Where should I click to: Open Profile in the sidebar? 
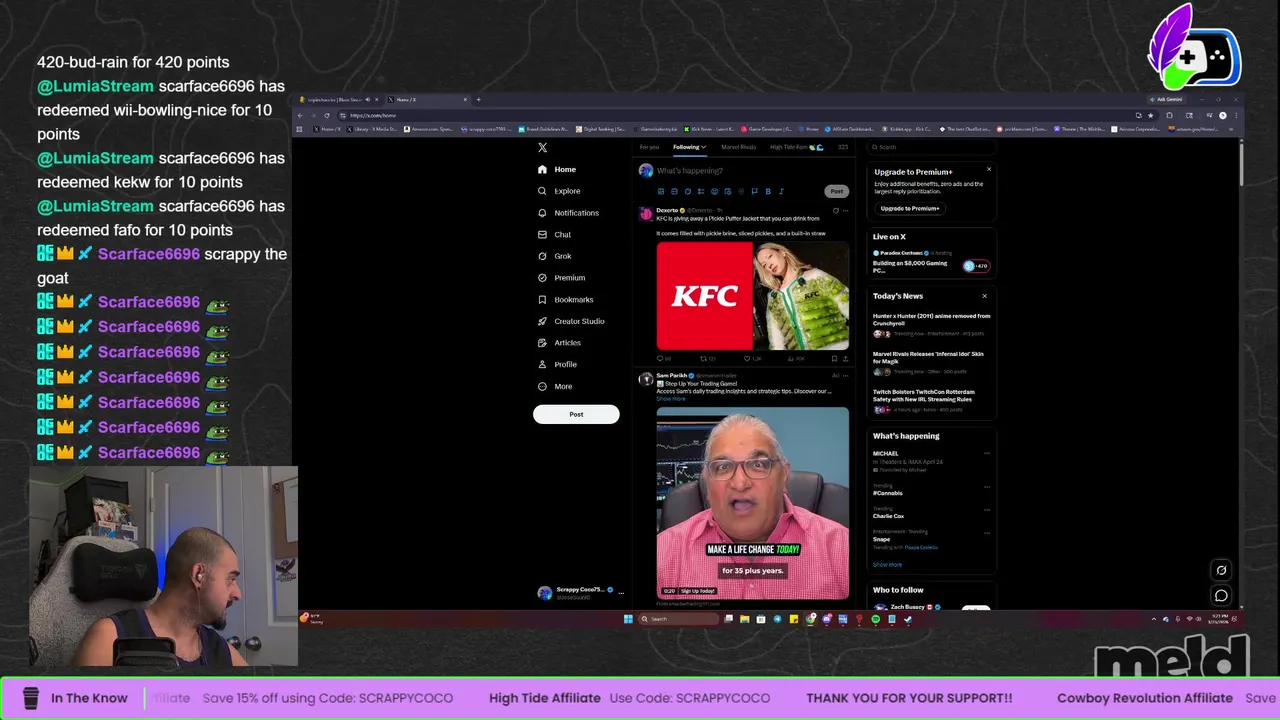(x=557, y=364)
